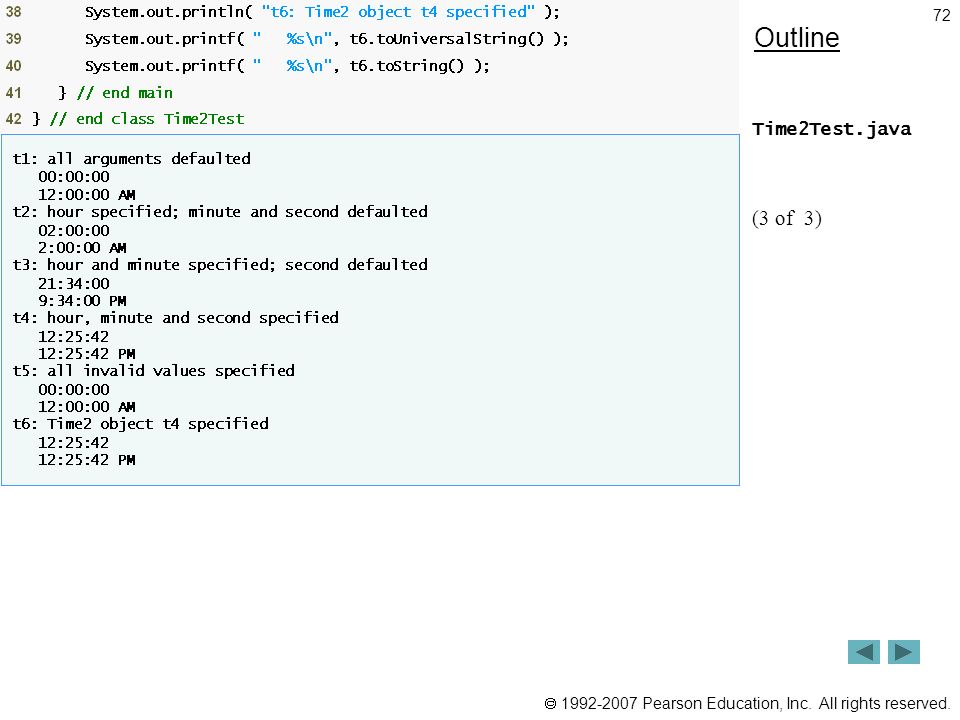
Task: Click "t3: hour and minute specified" output line
Action: click(220, 265)
